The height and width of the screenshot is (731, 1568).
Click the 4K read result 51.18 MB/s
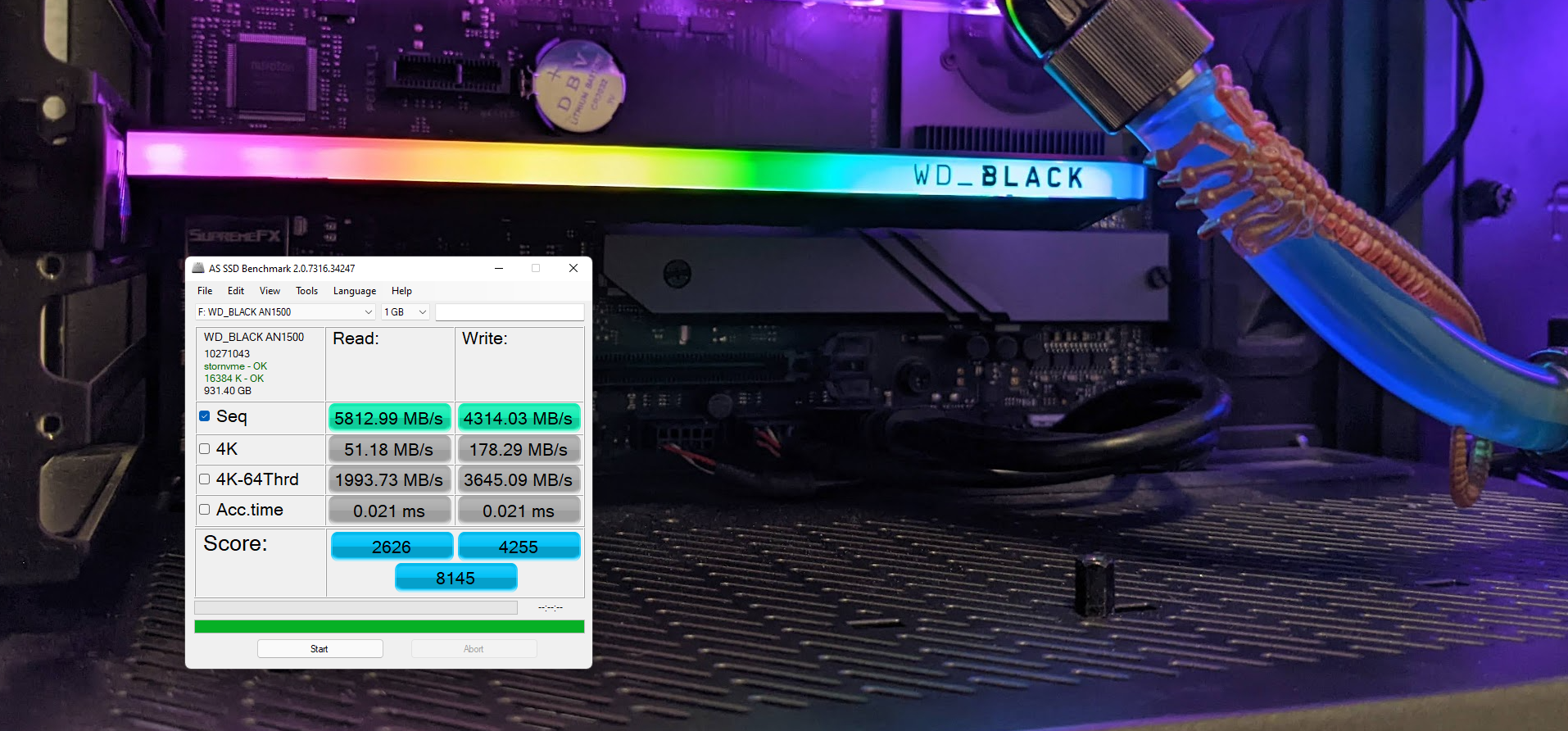pos(389,449)
